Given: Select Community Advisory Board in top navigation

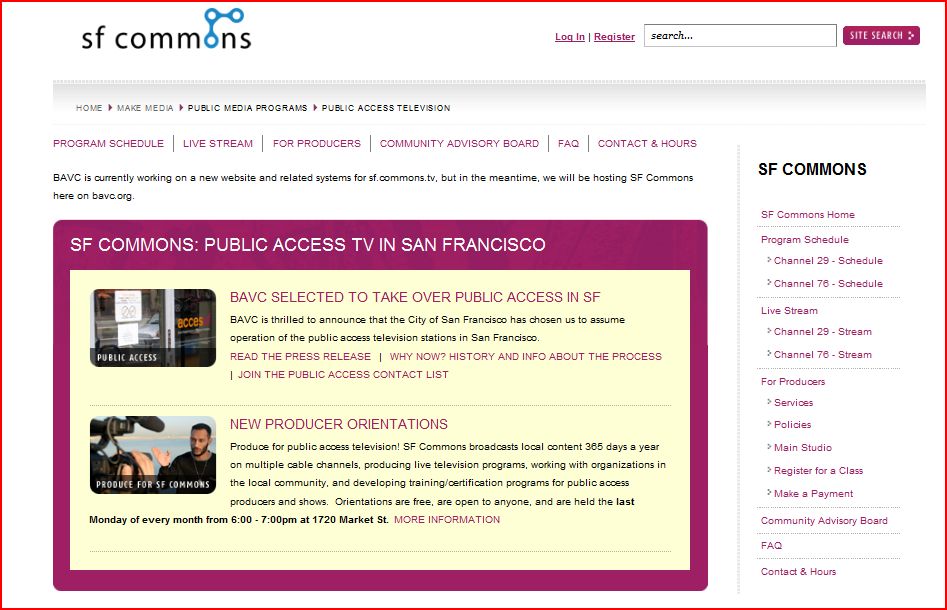Looking at the screenshot, I should pos(459,144).
